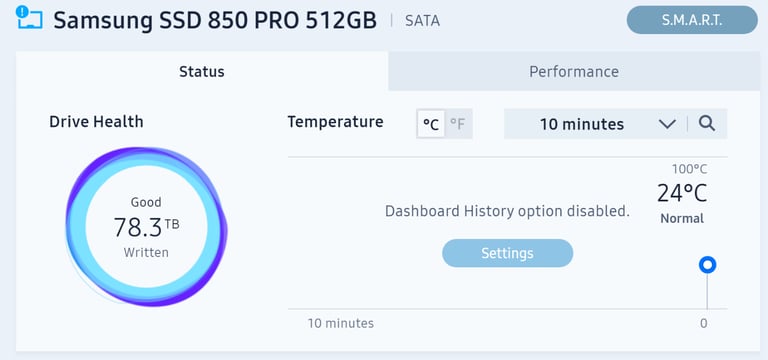Image resolution: width=768 pixels, height=360 pixels.
Task: Click the Samsung SSD 850 PRO 512GB title
Action: [215, 20]
